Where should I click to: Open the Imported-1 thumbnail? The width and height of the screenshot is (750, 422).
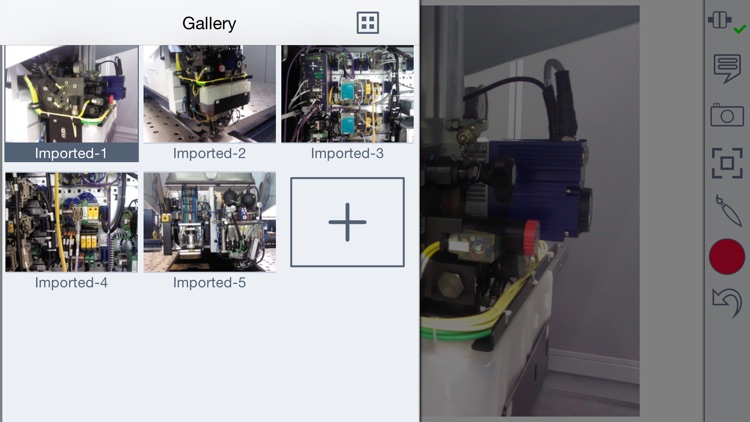click(x=72, y=94)
